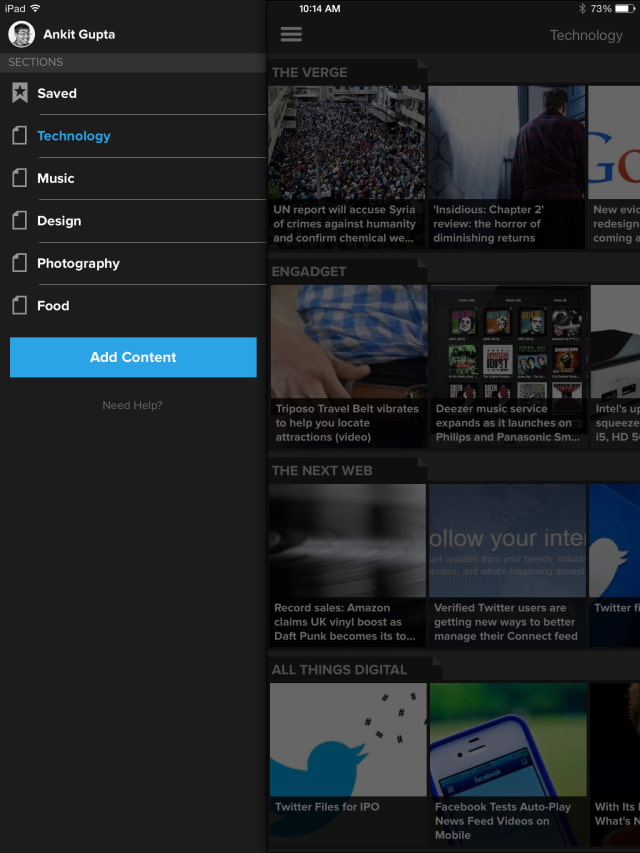The height and width of the screenshot is (853, 640).
Task: Click the page icon beside Music
Action: (x=20, y=178)
